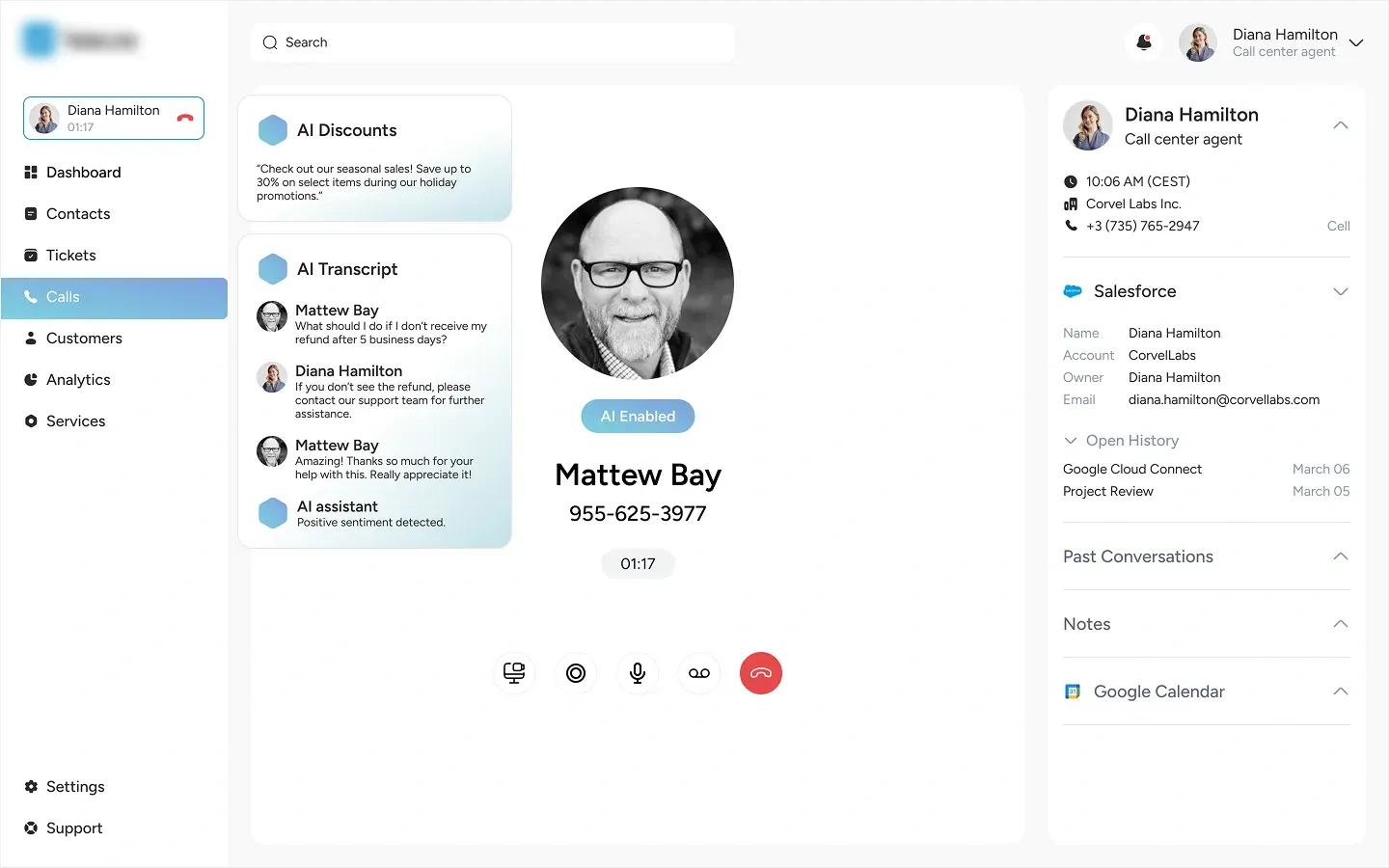Start screen sharing in the call
The image size is (1389, 868).
[x=514, y=673]
